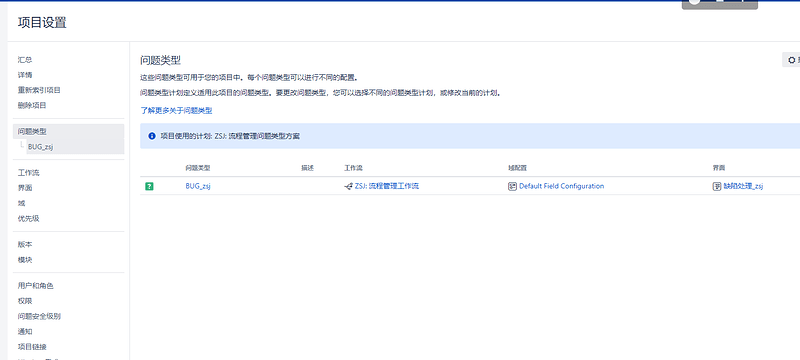Open 详情 in the settings sidebar
Image resolution: width=800 pixels, height=360 pixels.
point(25,75)
